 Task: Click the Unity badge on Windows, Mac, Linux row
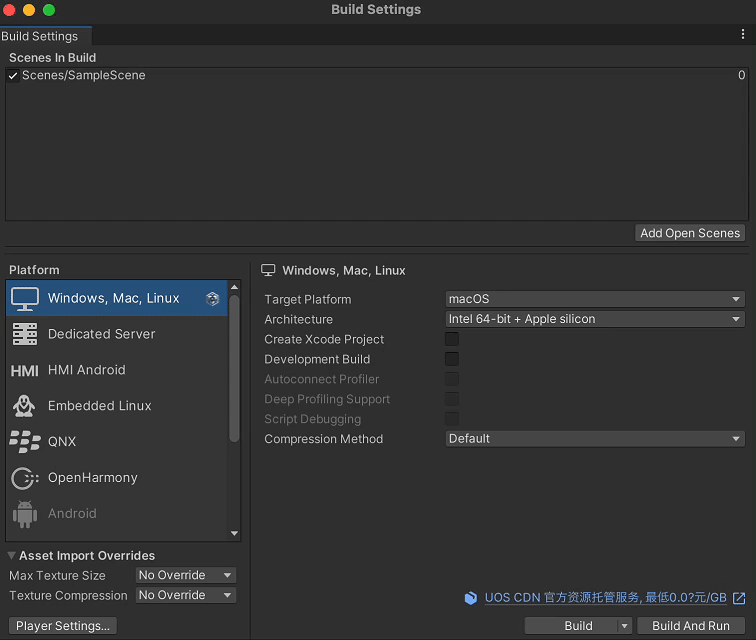pos(213,299)
